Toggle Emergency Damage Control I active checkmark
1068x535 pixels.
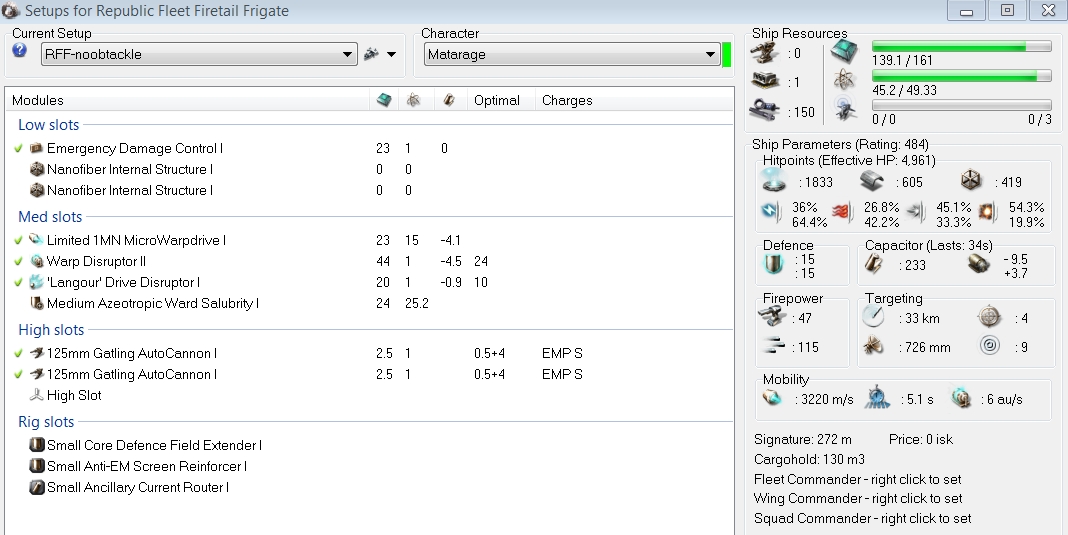click(18, 148)
